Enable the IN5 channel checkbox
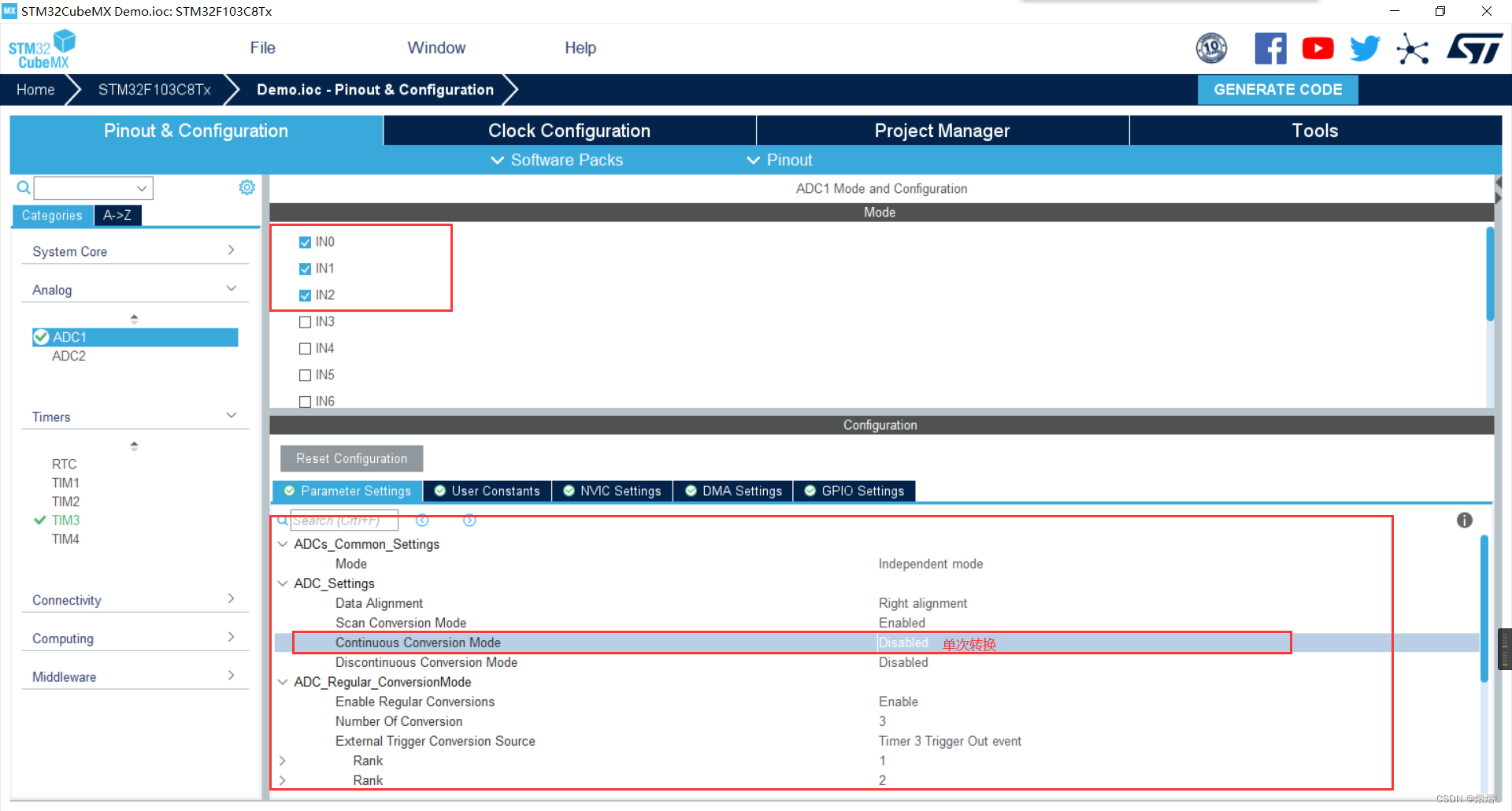 (305, 376)
